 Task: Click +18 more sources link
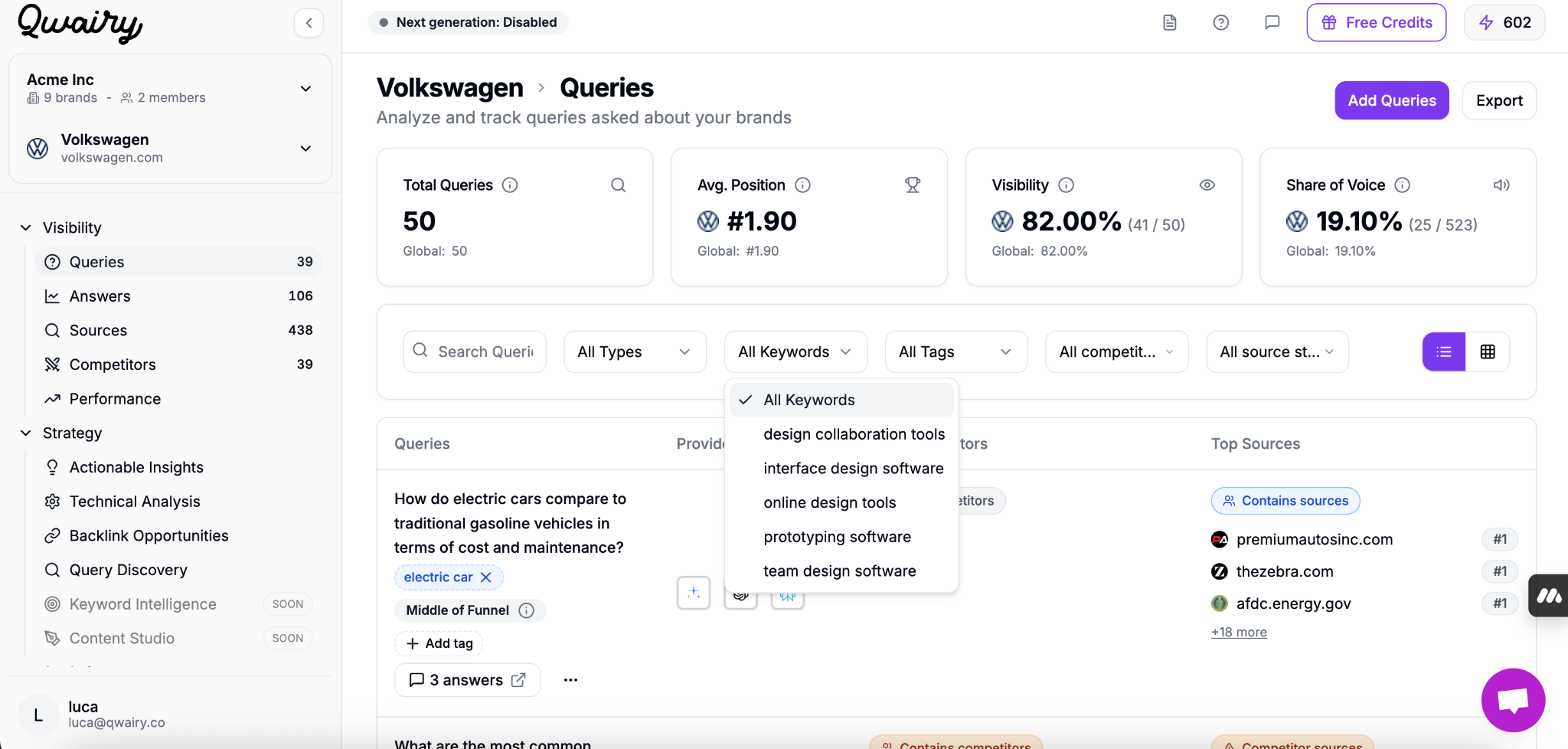tap(1239, 633)
